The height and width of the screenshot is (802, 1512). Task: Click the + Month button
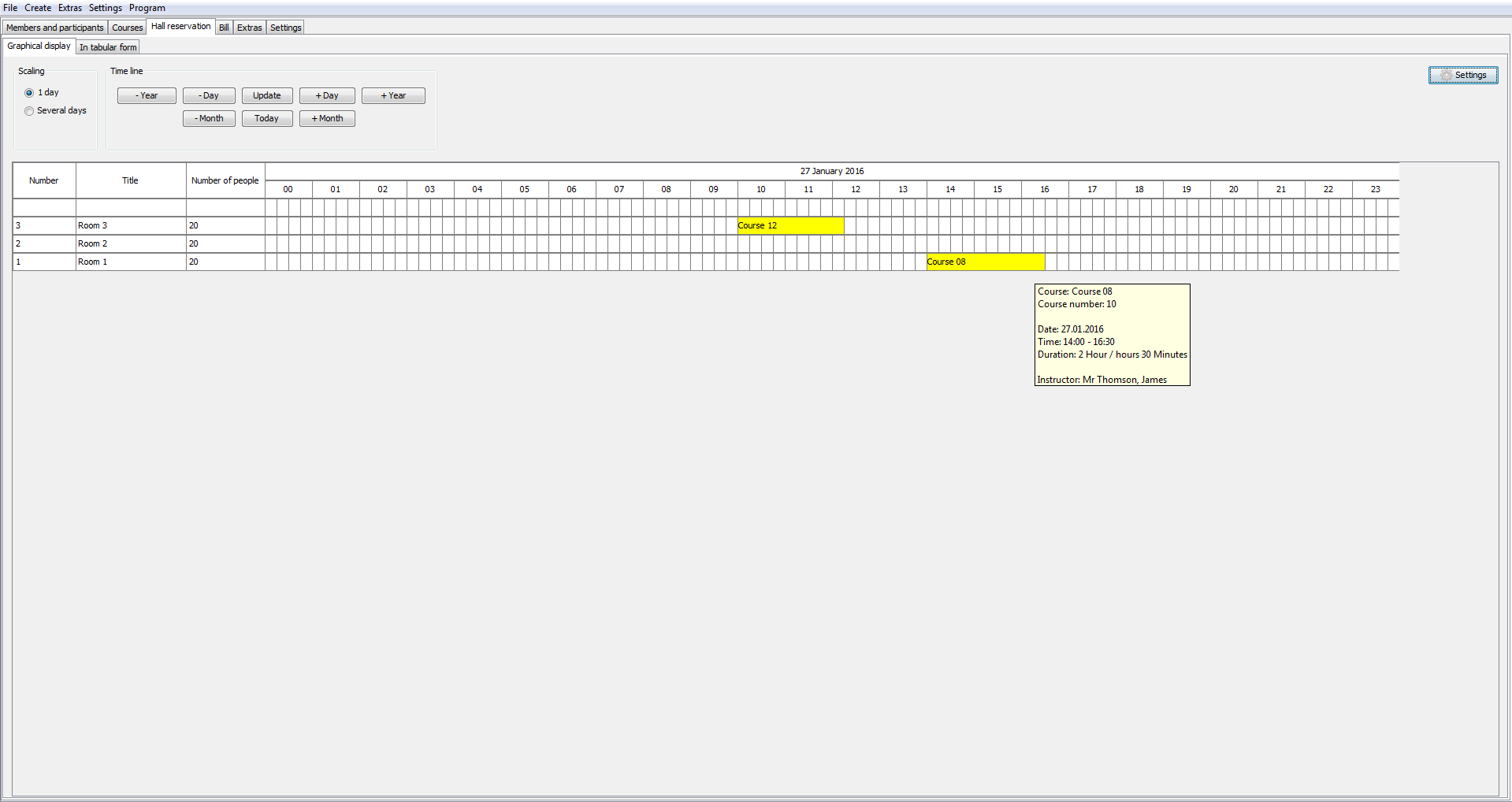pyautogui.click(x=327, y=119)
